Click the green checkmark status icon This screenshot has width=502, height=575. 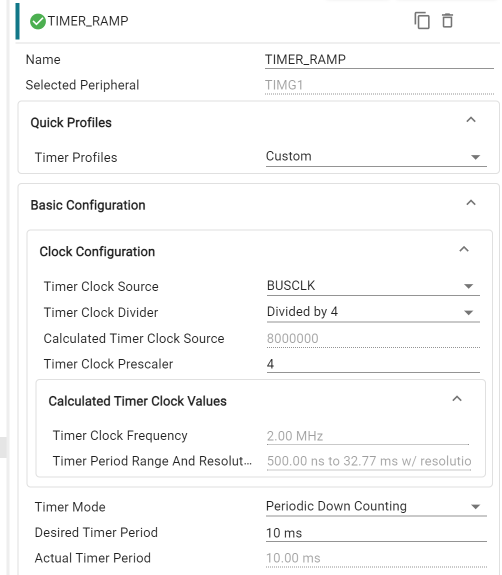tap(37, 21)
